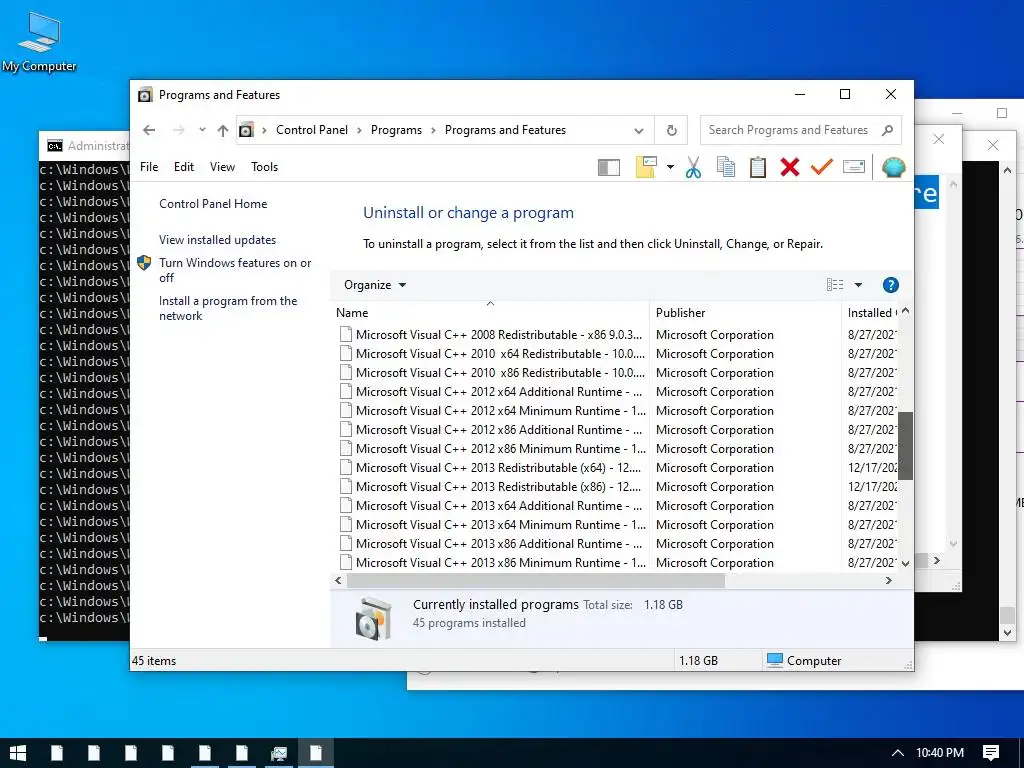Image resolution: width=1024 pixels, height=768 pixels.
Task: Click the Control Panel breadcrumb segment
Action: (x=312, y=130)
